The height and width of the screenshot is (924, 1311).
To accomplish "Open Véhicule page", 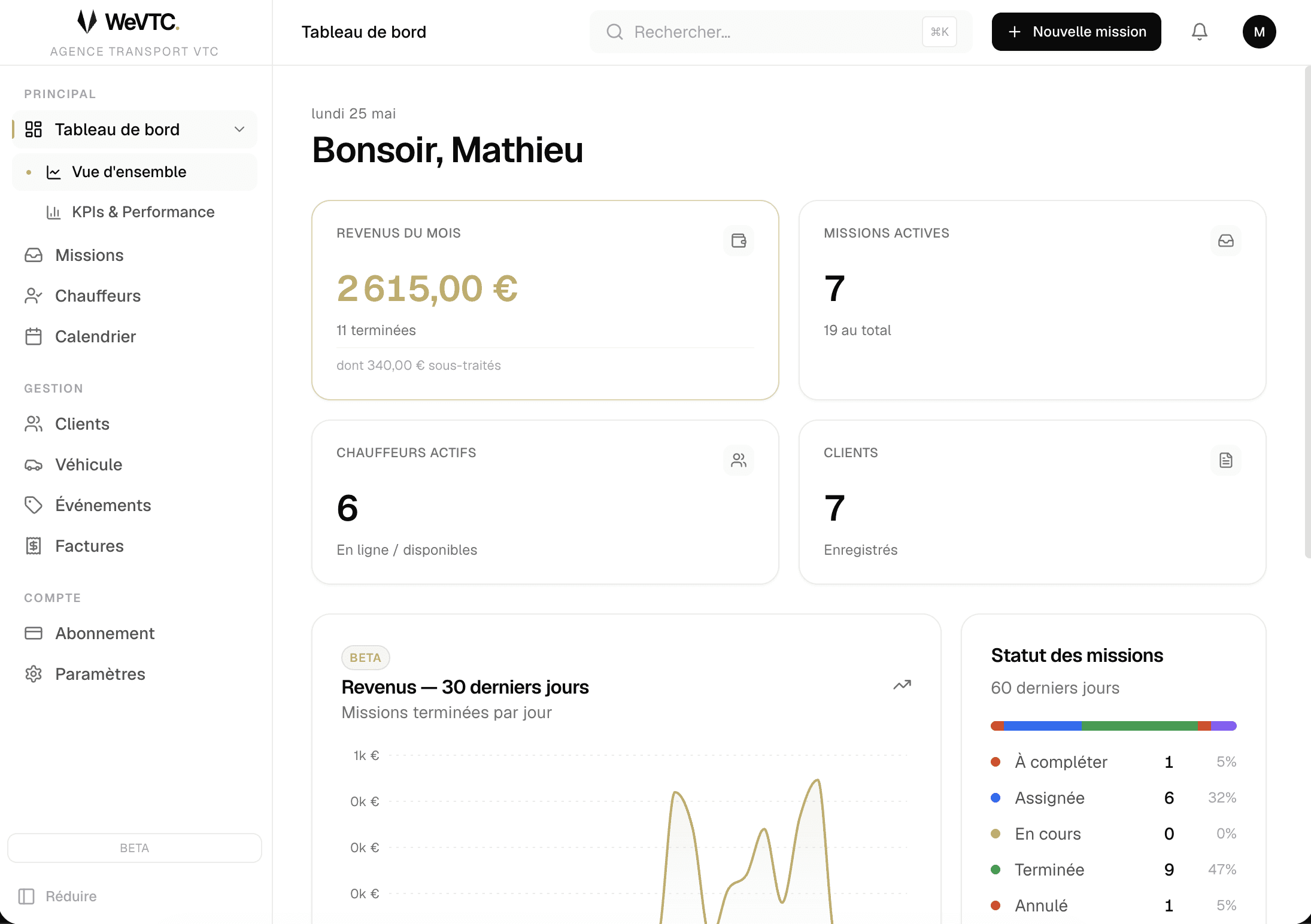I will coord(135,464).
